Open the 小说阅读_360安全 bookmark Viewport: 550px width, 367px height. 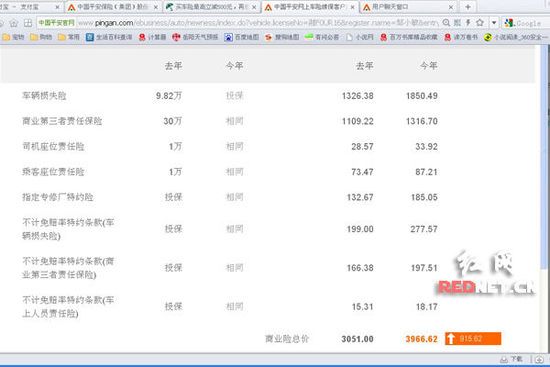point(516,37)
